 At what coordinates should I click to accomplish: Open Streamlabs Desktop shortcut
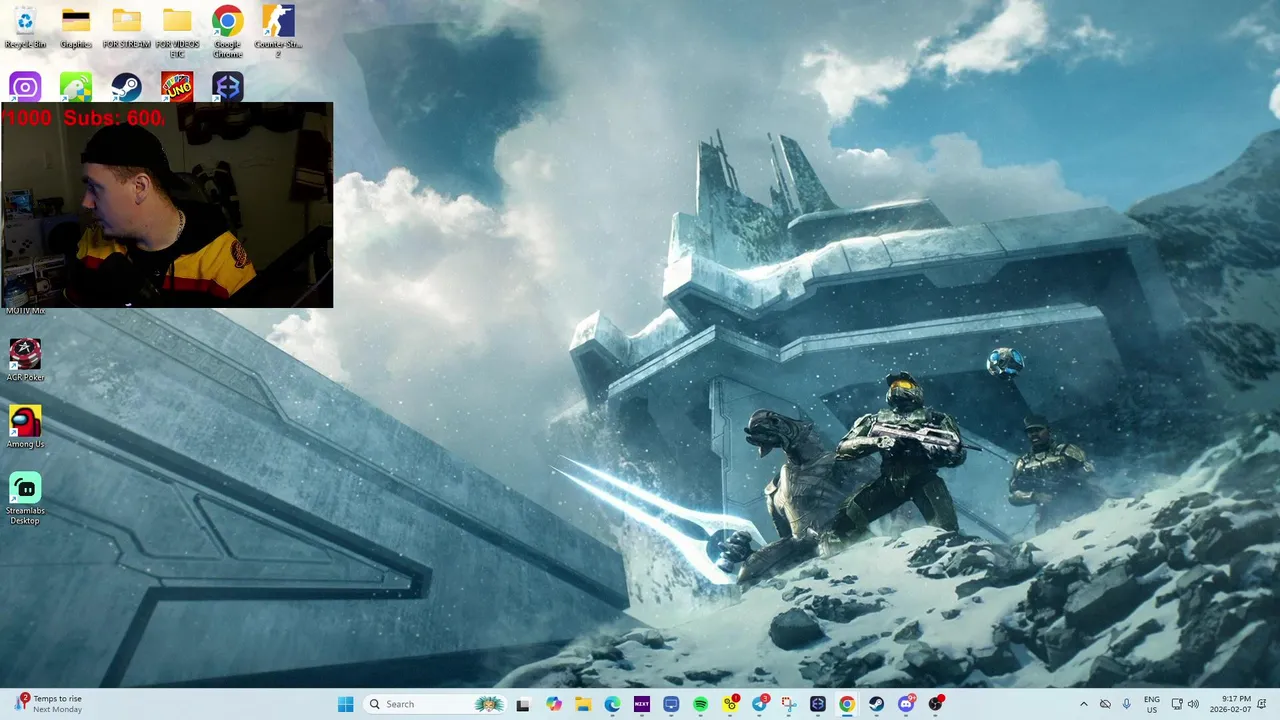tap(25, 498)
